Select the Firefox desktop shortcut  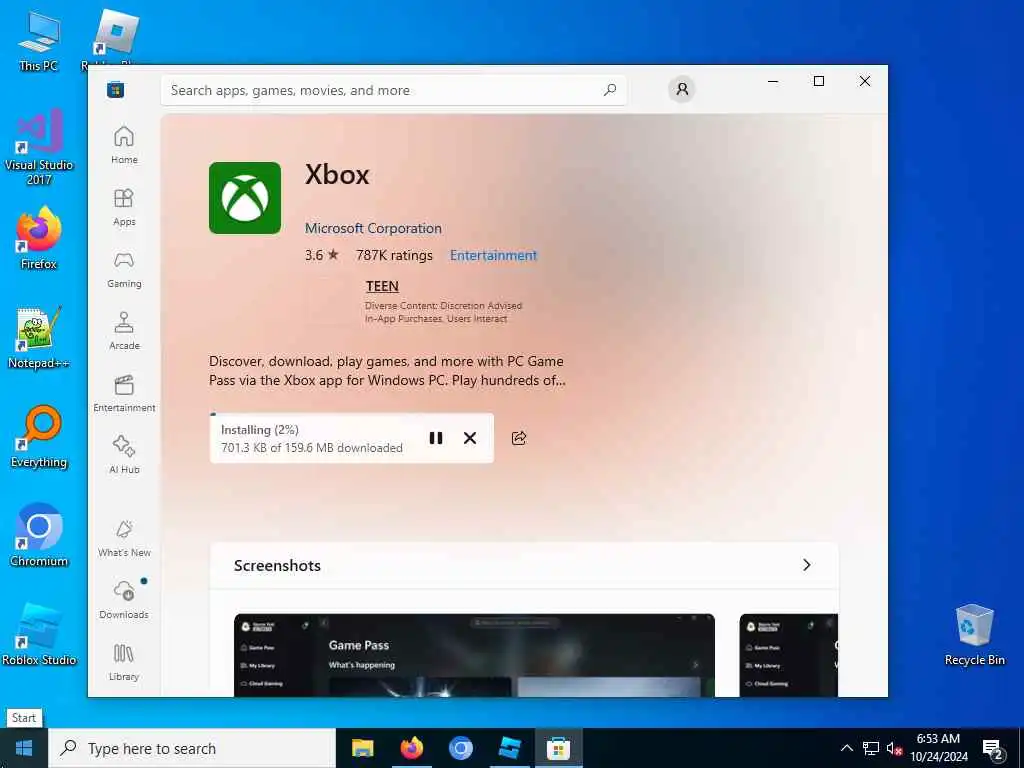[x=39, y=238]
